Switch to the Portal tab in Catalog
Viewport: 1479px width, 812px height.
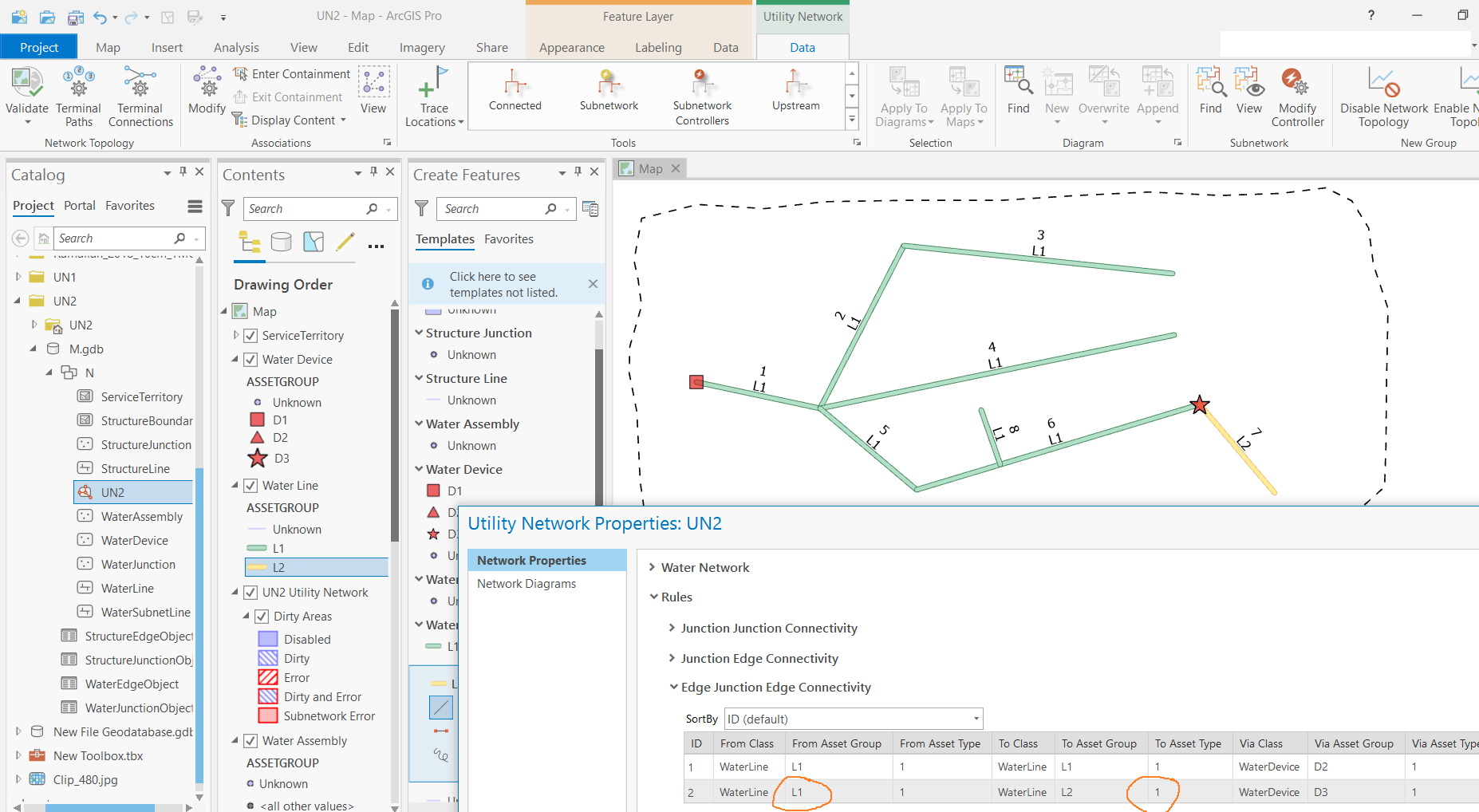coord(80,205)
